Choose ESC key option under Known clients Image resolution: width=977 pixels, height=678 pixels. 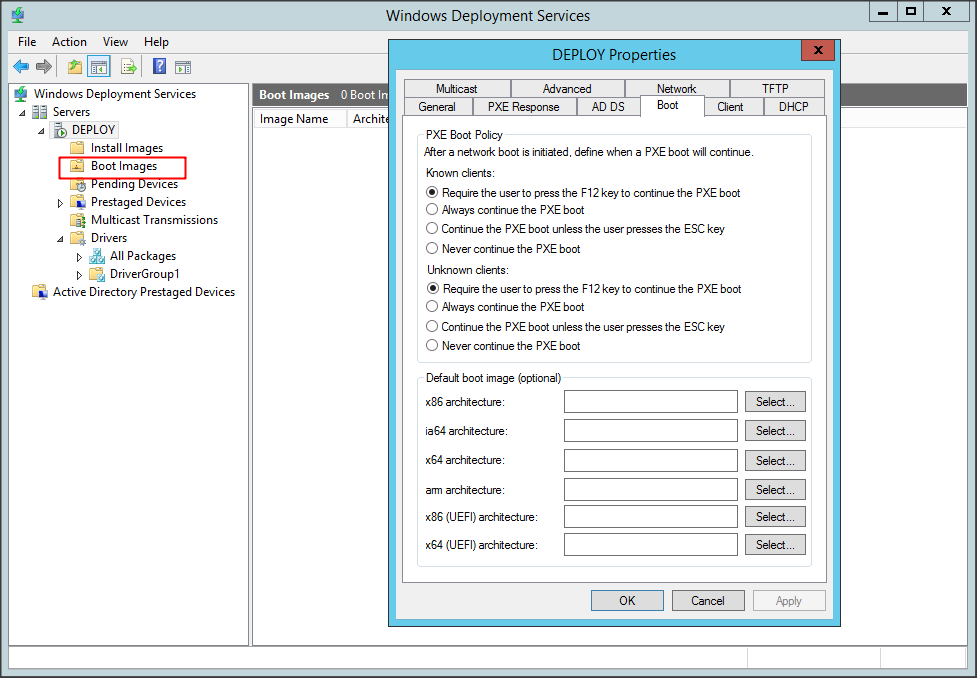click(x=432, y=229)
